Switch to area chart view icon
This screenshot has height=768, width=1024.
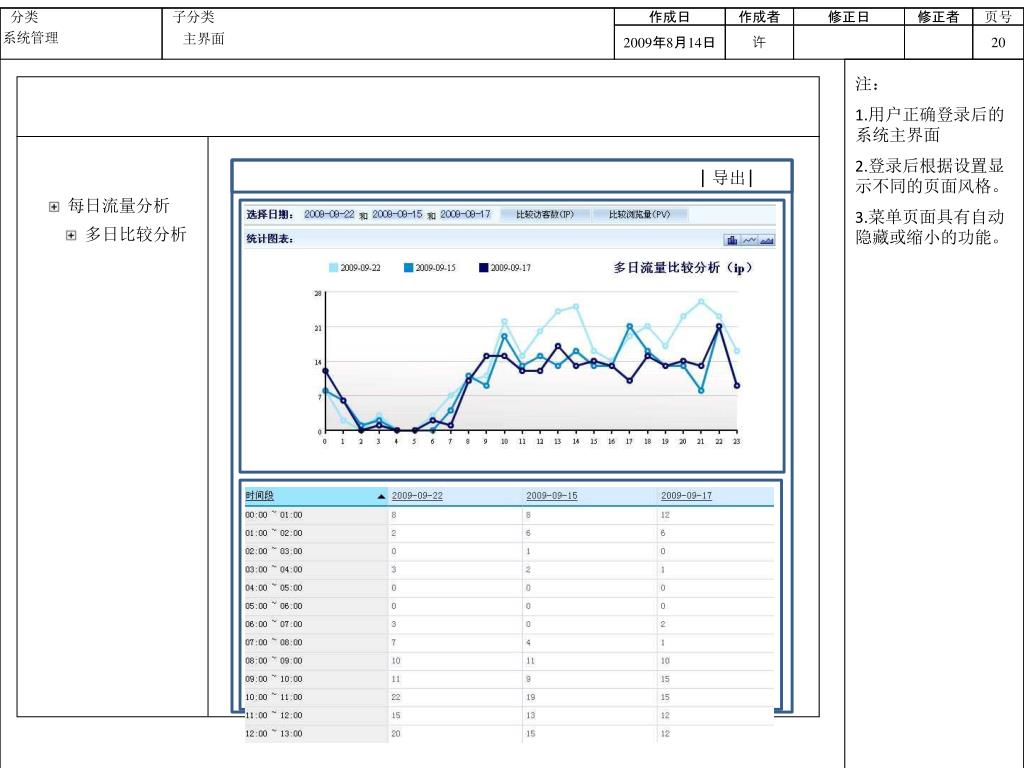pyautogui.click(x=767, y=240)
